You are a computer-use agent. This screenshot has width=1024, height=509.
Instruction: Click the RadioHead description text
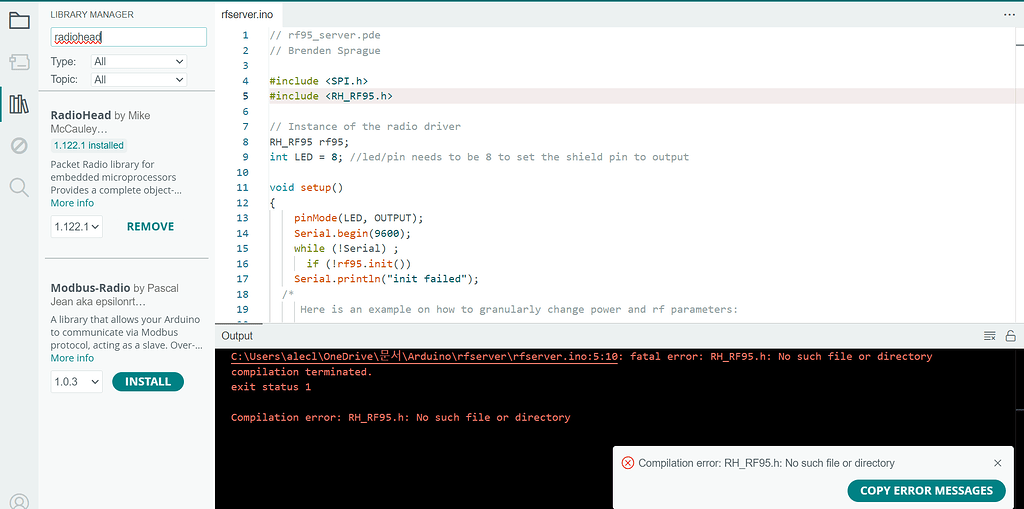click(114, 177)
